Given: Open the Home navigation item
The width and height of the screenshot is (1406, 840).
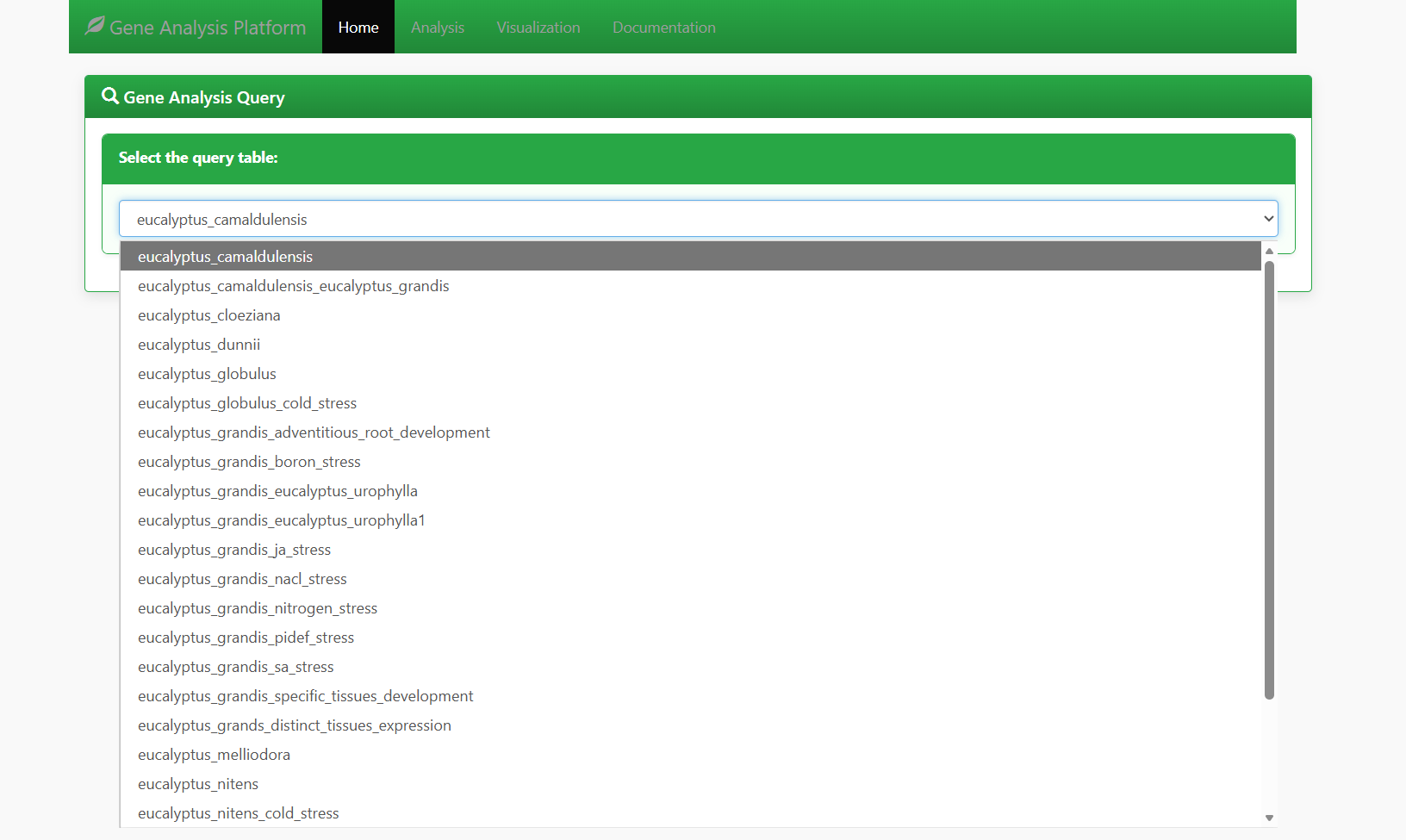Looking at the screenshot, I should 358,27.
